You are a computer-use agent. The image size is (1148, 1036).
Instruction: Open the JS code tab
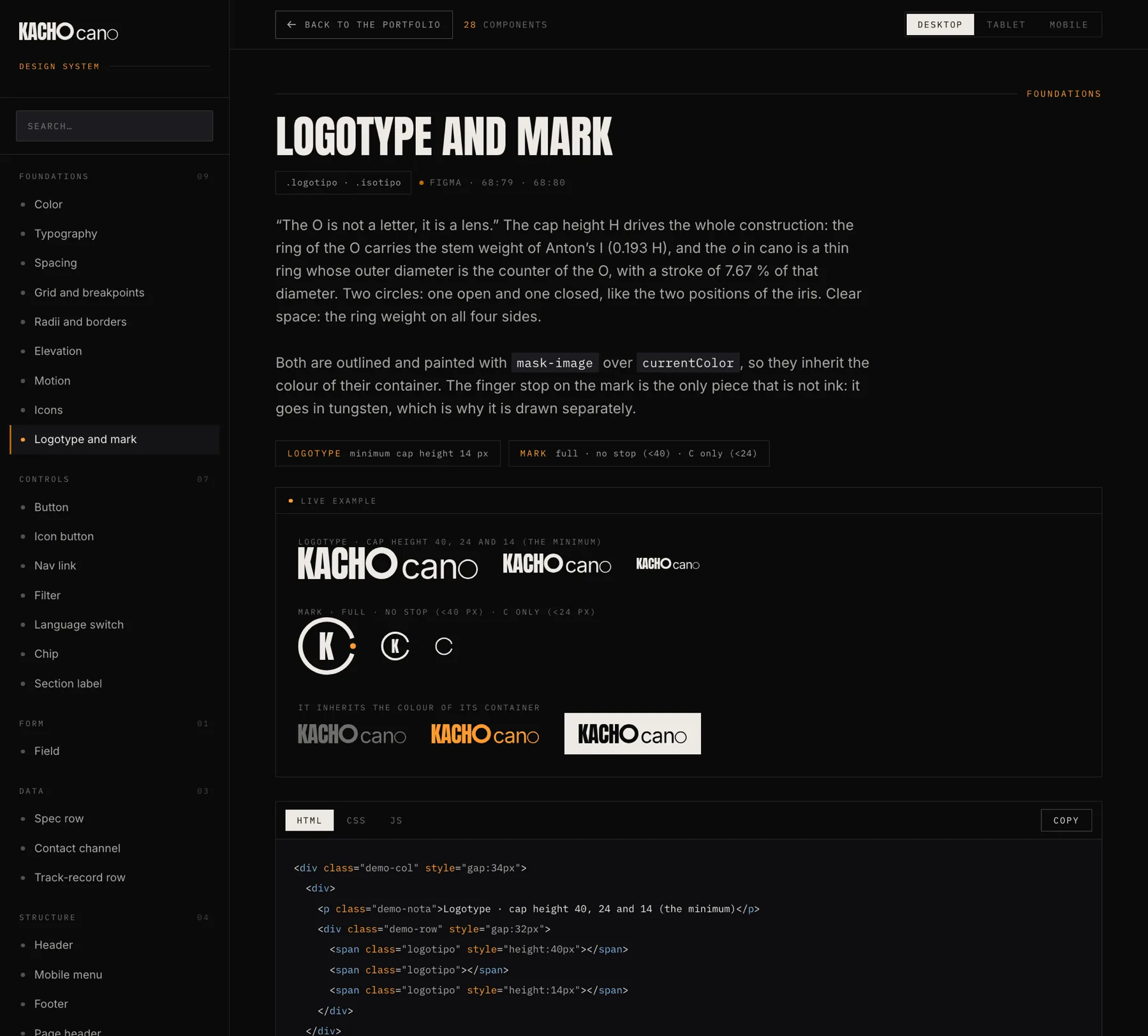[396, 821]
